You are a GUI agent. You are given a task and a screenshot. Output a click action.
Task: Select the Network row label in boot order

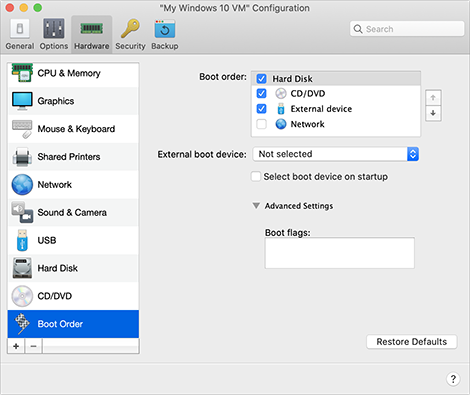pyautogui.click(x=307, y=124)
